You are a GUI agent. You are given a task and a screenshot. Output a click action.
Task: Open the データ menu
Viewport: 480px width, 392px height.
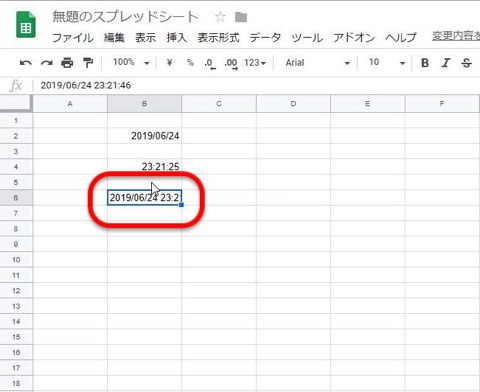[265, 37]
